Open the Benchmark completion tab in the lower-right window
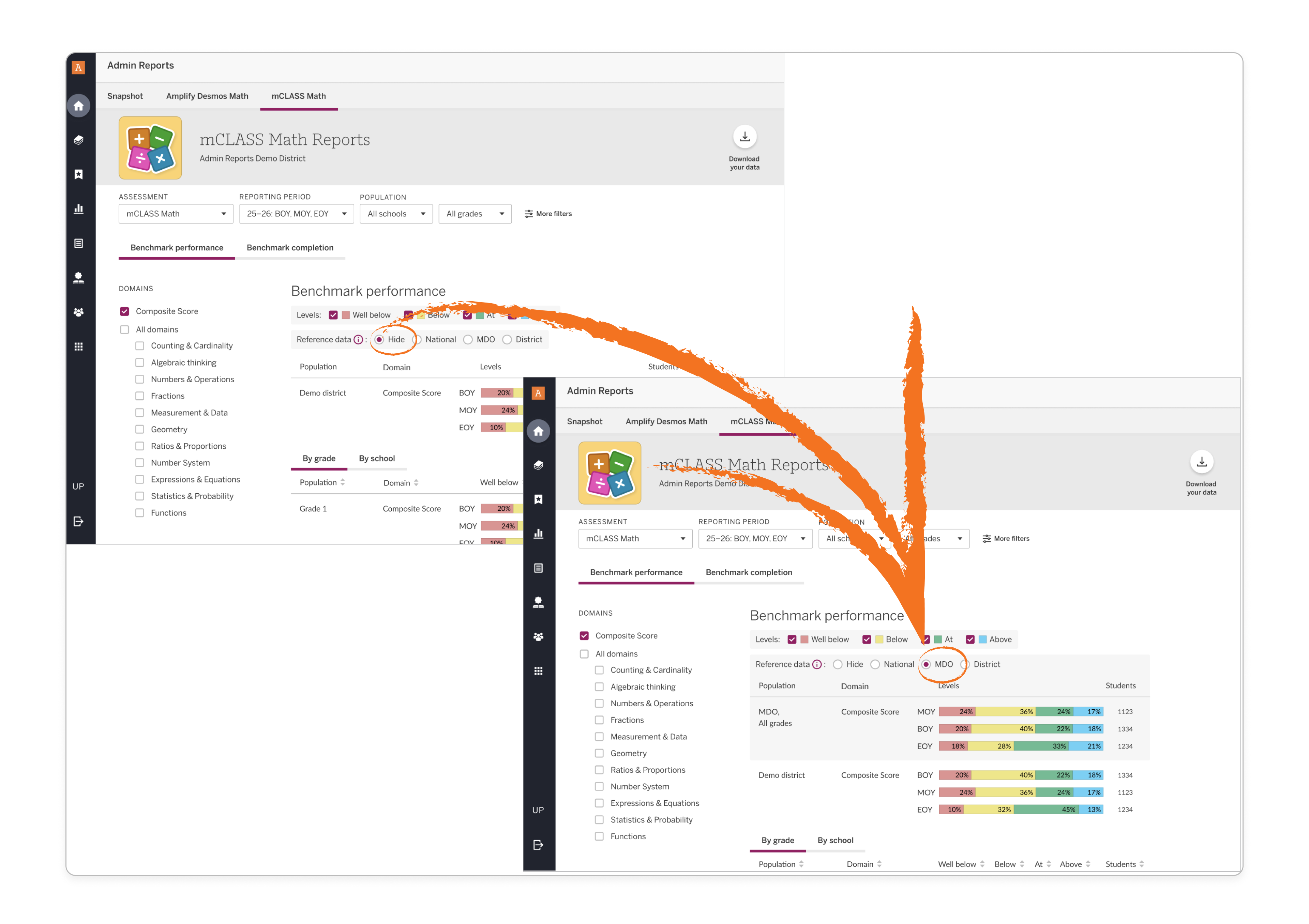Viewport: 1309px width, 924px height. pyautogui.click(x=749, y=572)
